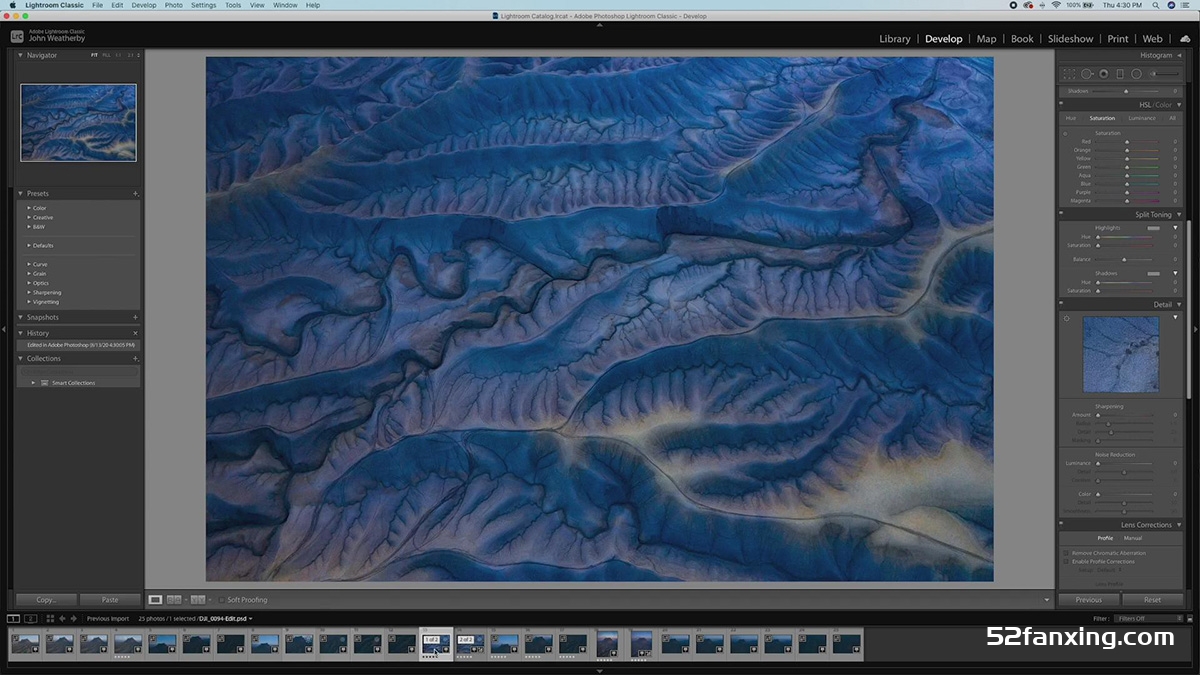Open the filmstrip Filters Off dropdown
The width and height of the screenshot is (1200, 675).
(1150, 619)
